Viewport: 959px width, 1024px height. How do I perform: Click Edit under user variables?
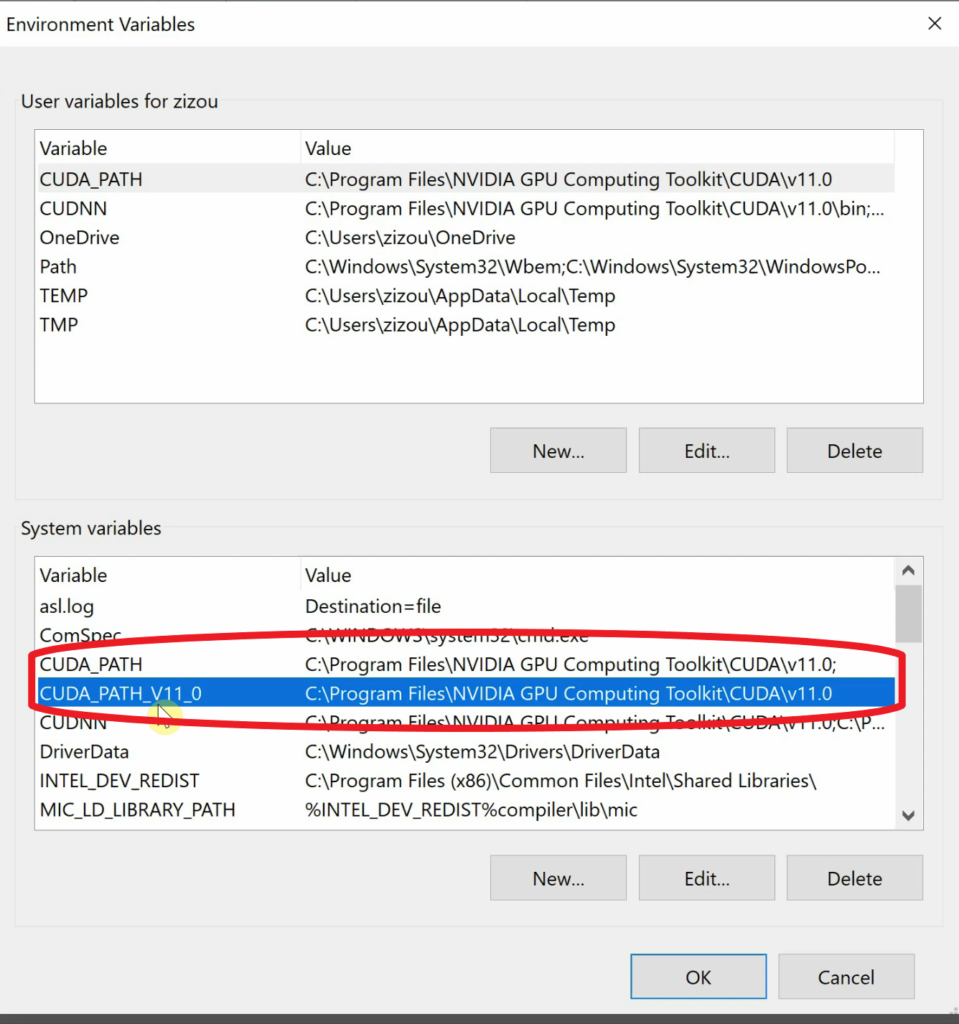click(x=706, y=450)
